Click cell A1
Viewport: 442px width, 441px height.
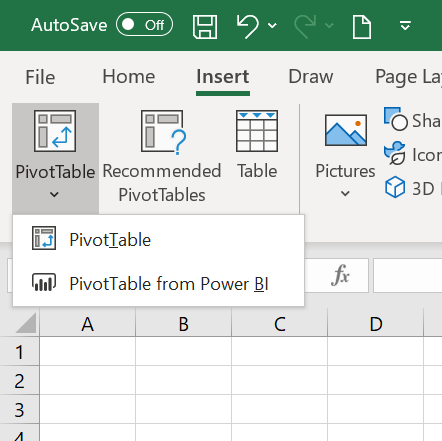point(87,351)
